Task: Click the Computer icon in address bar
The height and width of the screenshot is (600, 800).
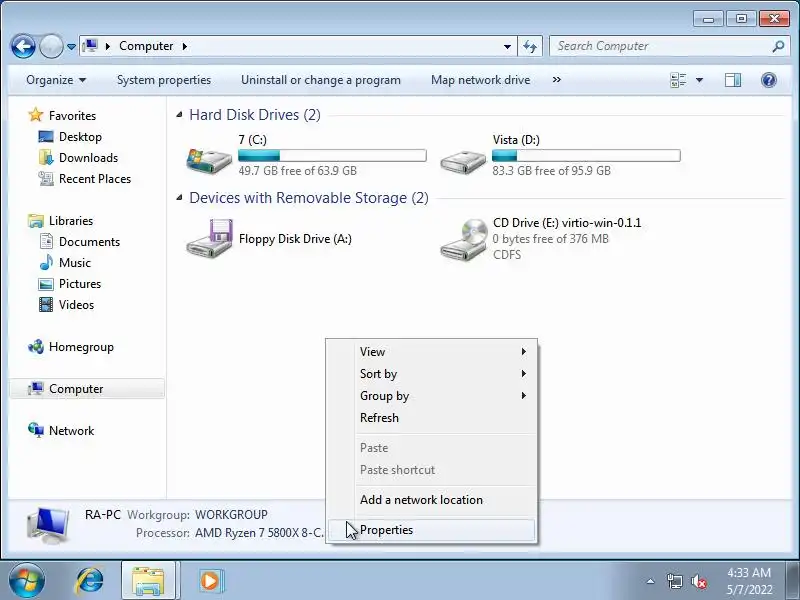Action: (90, 46)
